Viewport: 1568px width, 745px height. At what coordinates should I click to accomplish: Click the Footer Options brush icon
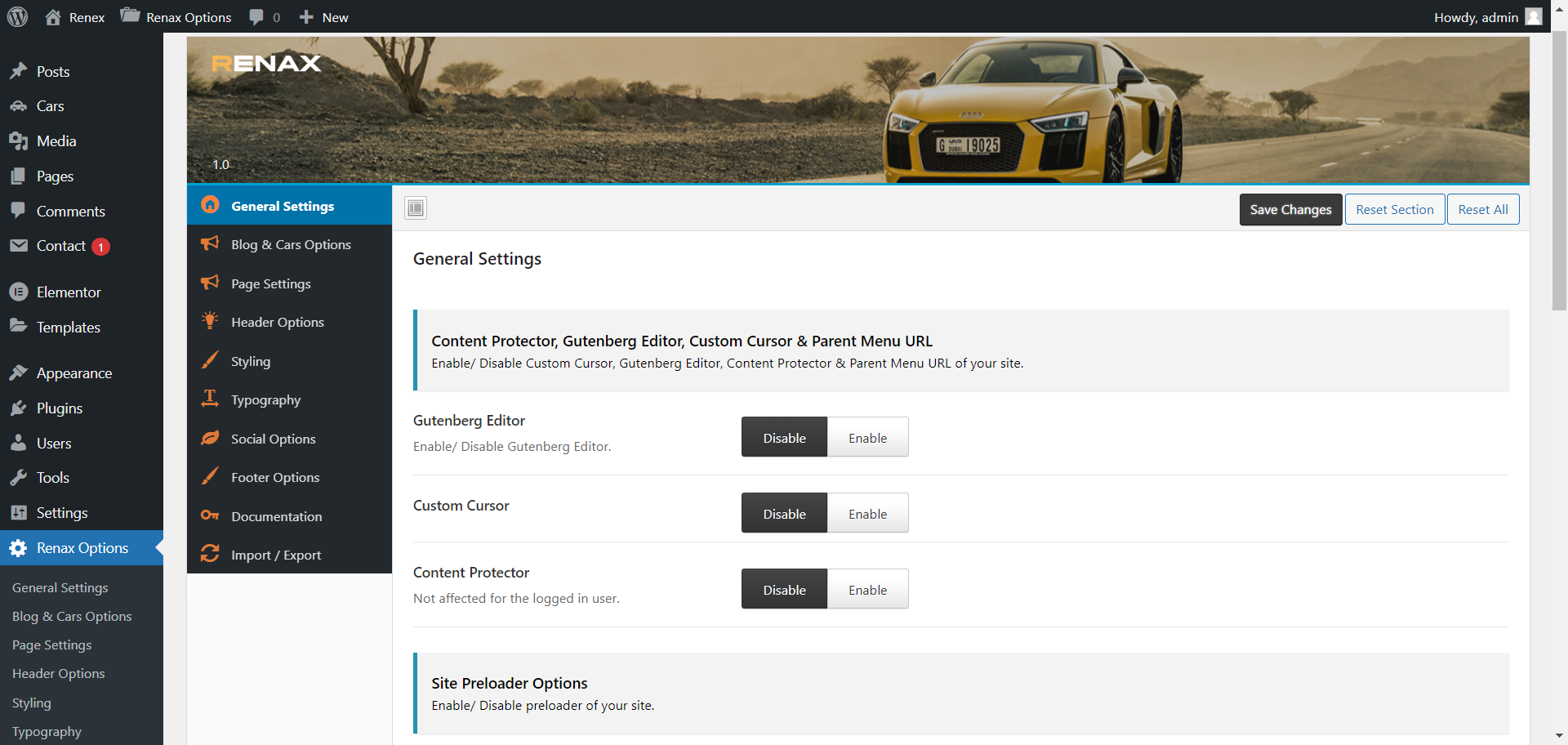coord(210,476)
